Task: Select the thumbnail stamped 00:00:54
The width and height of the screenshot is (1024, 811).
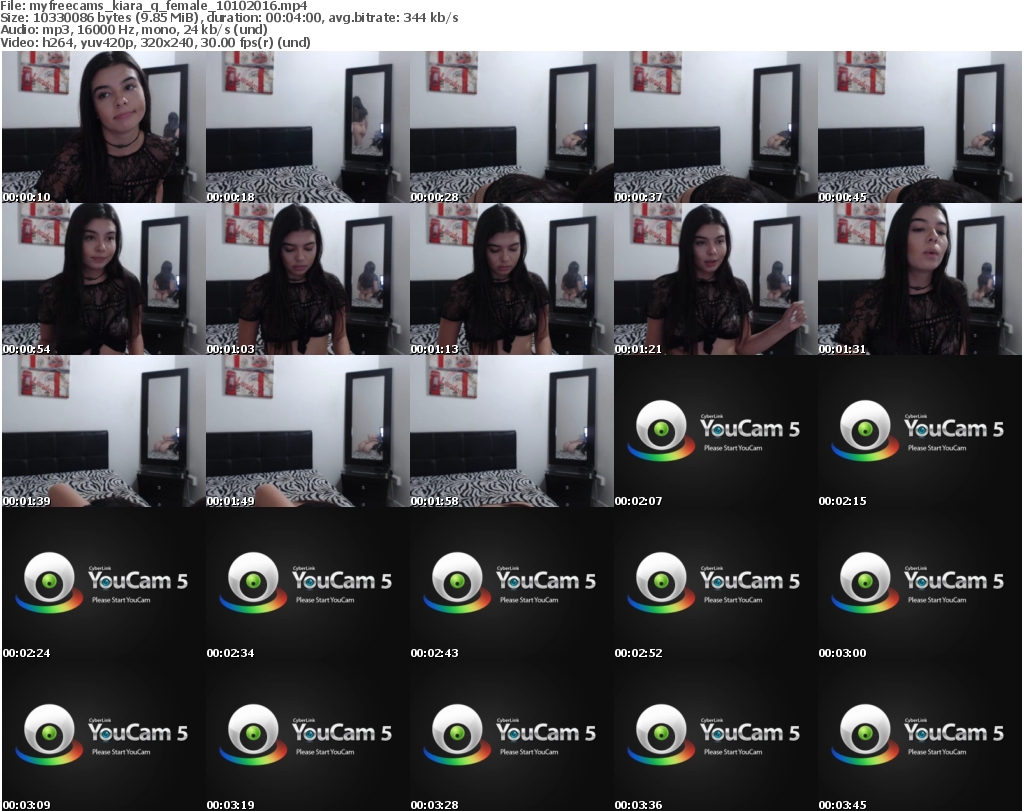Action: pos(103,279)
